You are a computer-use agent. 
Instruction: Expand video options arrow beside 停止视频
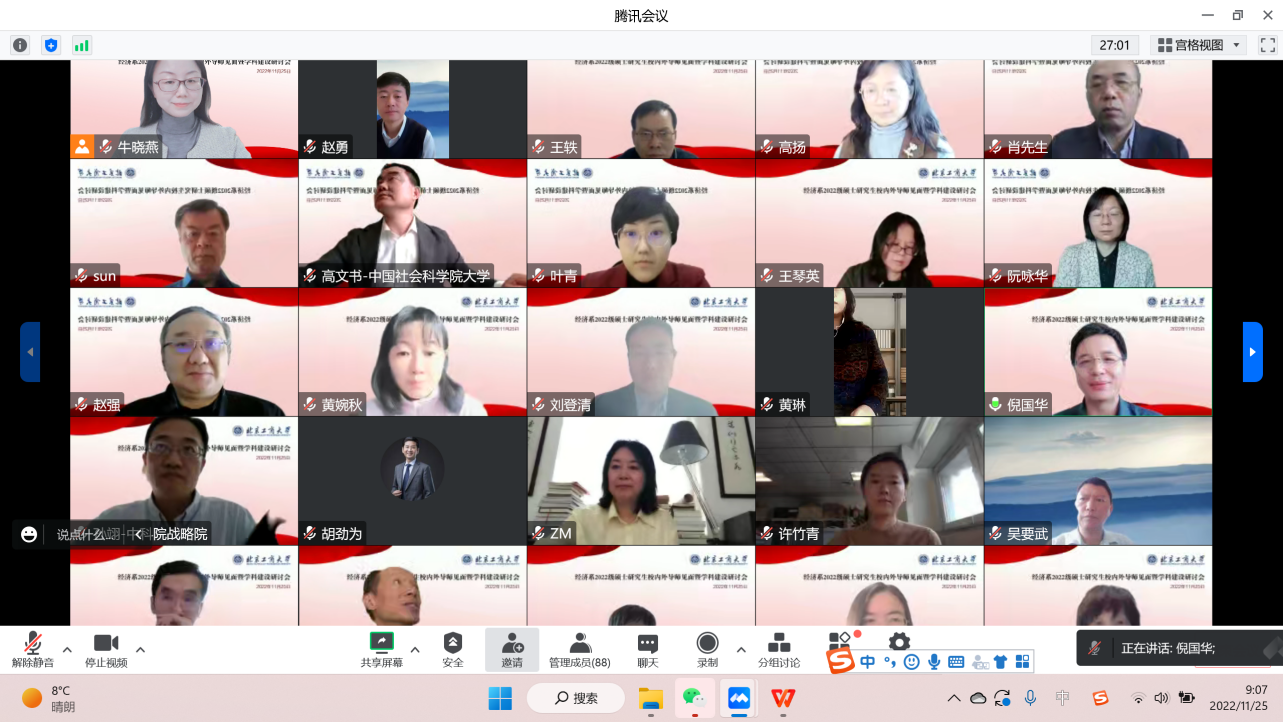(x=140, y=650)
